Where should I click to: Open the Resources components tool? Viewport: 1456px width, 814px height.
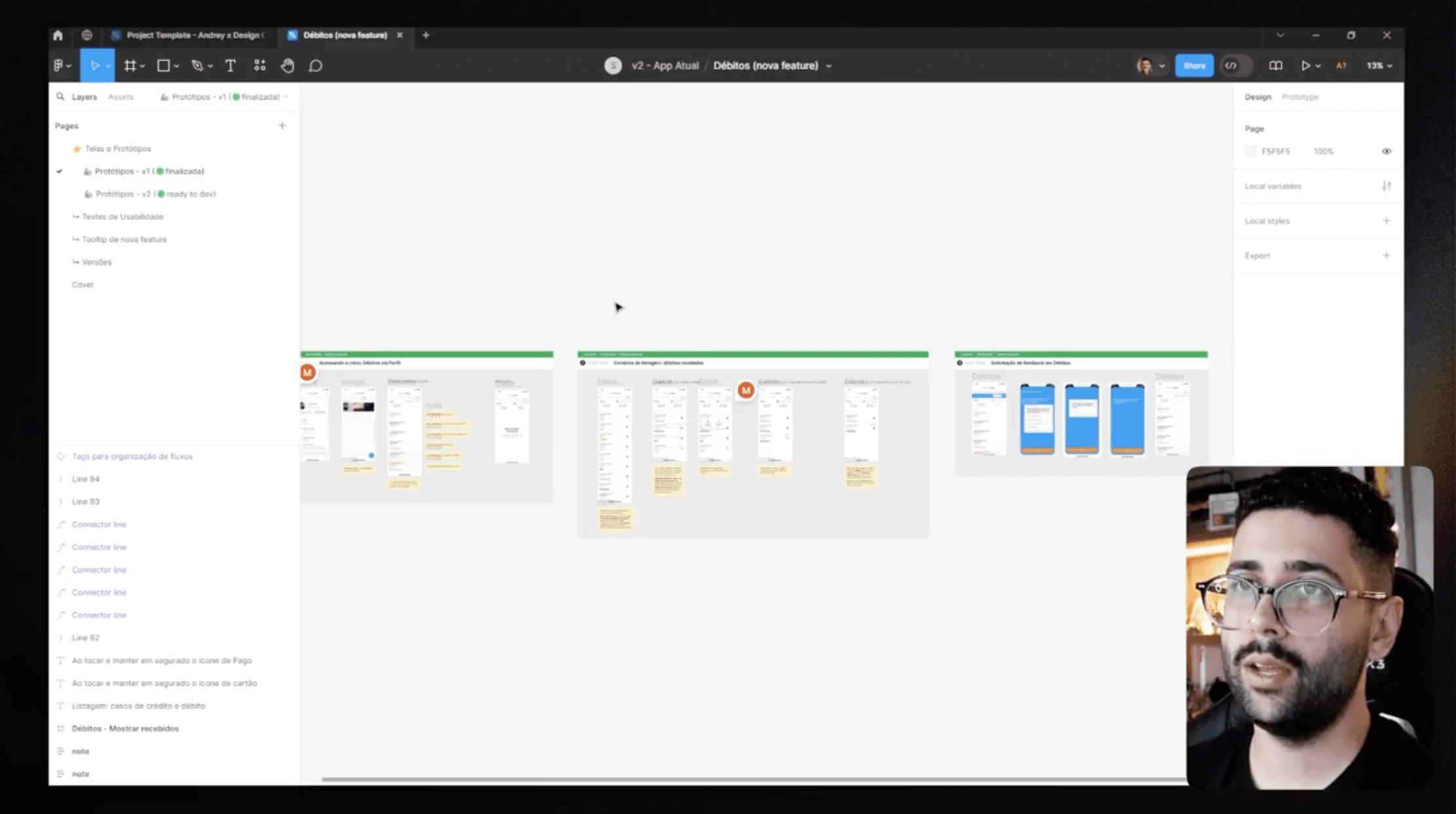(260, 65)
